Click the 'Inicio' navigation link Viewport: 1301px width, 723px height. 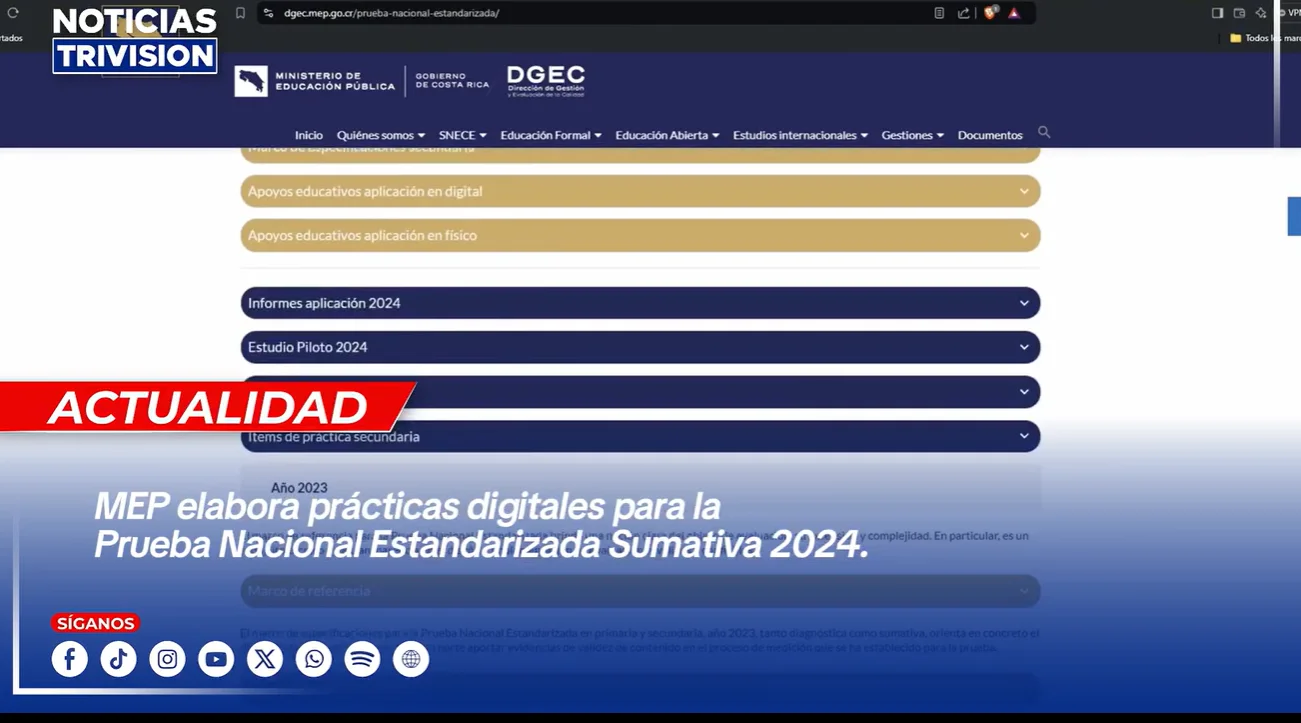[309, 135]
